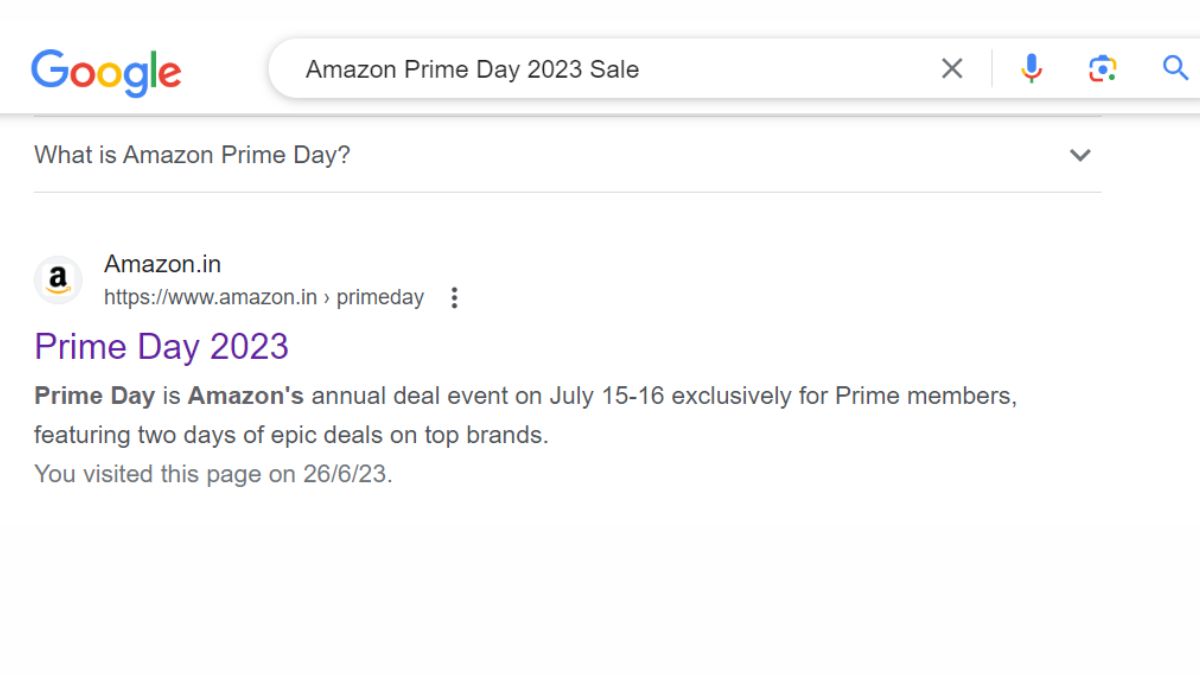1200x675 pixels.
Task: Click the "What is Amazon Prime Day?" question
Action: (x=192, y=155)
